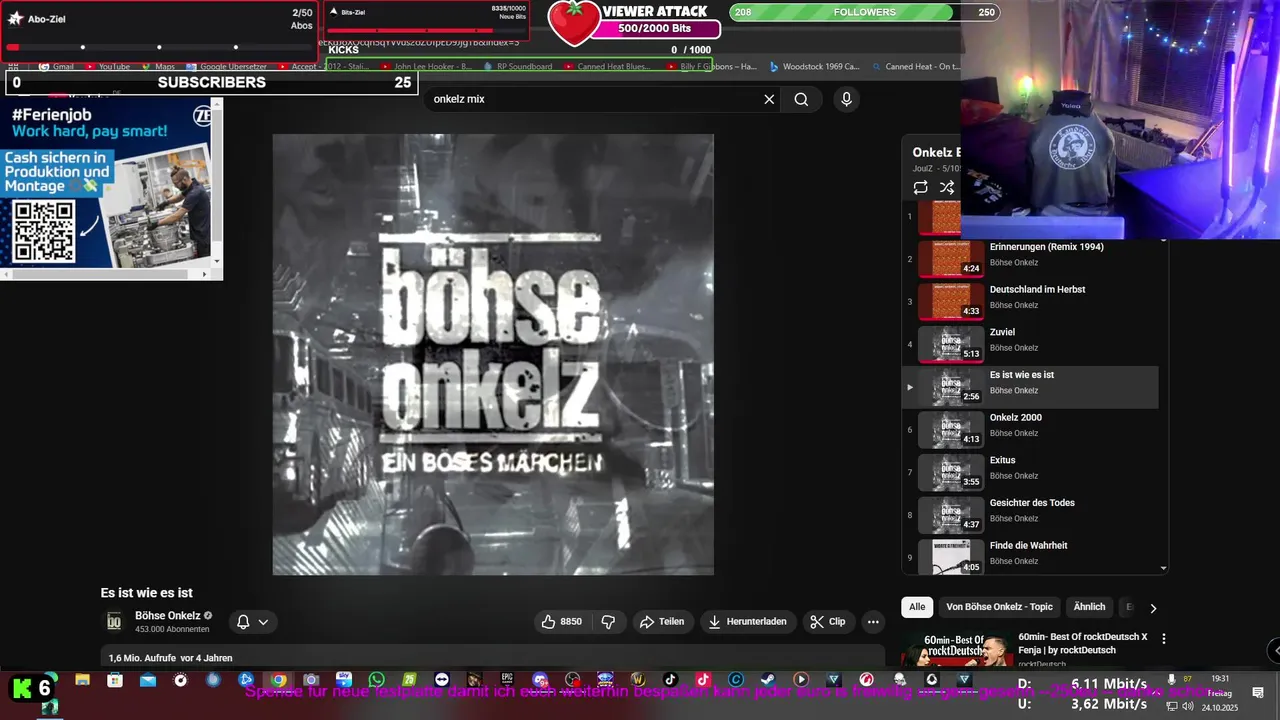Open Google Chrome from taskbar
Image resolution: width=1280 pixels, height=720 pixels.
point(279,680)
